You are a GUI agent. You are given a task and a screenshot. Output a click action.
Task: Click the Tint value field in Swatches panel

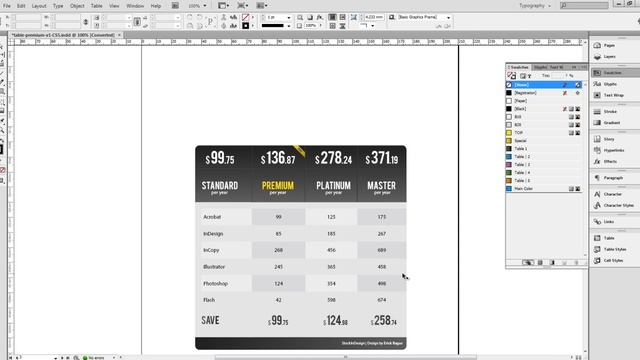coord(557,76)
